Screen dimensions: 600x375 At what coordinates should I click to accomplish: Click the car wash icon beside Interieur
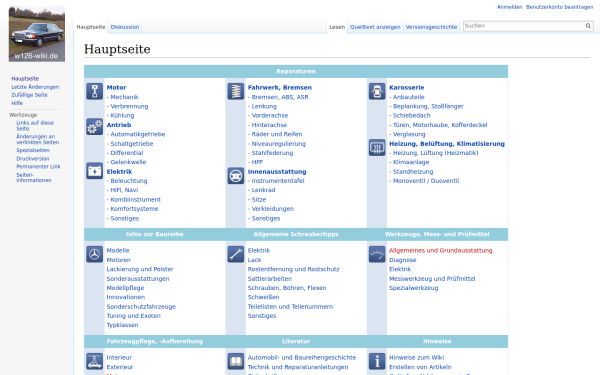95,361
